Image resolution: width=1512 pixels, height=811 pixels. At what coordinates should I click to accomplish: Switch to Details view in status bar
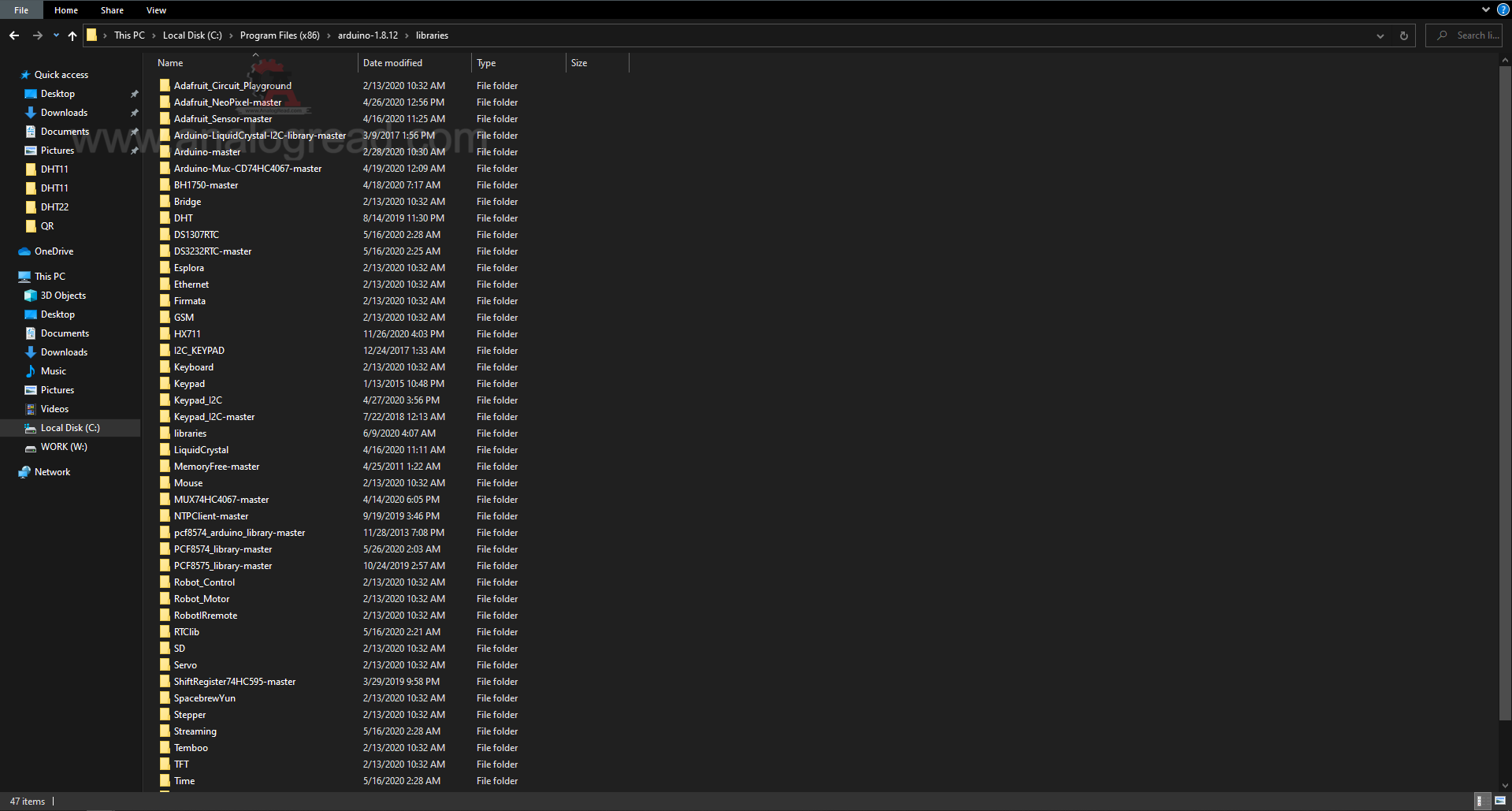pos(1482,801)
